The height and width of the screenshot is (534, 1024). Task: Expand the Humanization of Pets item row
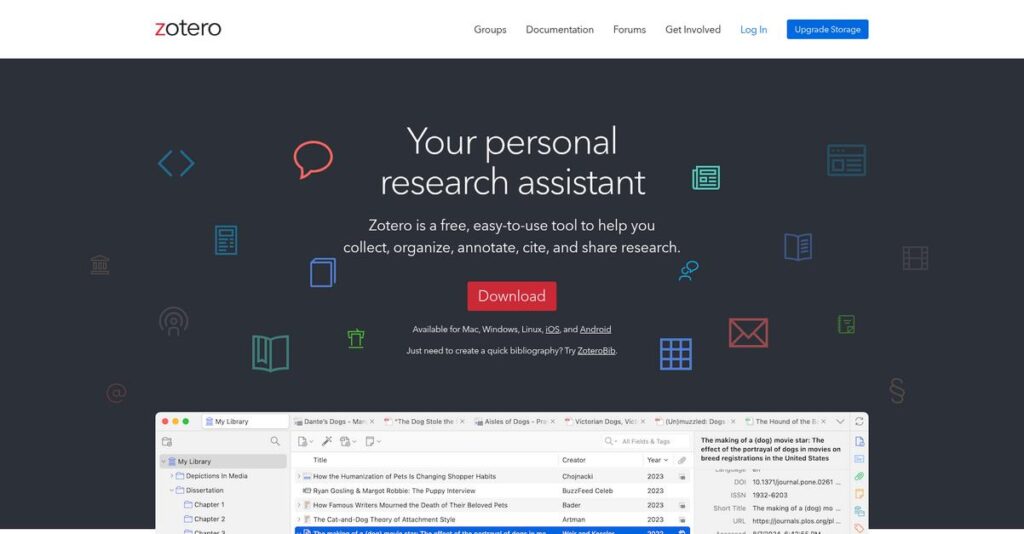[x=299, y=477]
